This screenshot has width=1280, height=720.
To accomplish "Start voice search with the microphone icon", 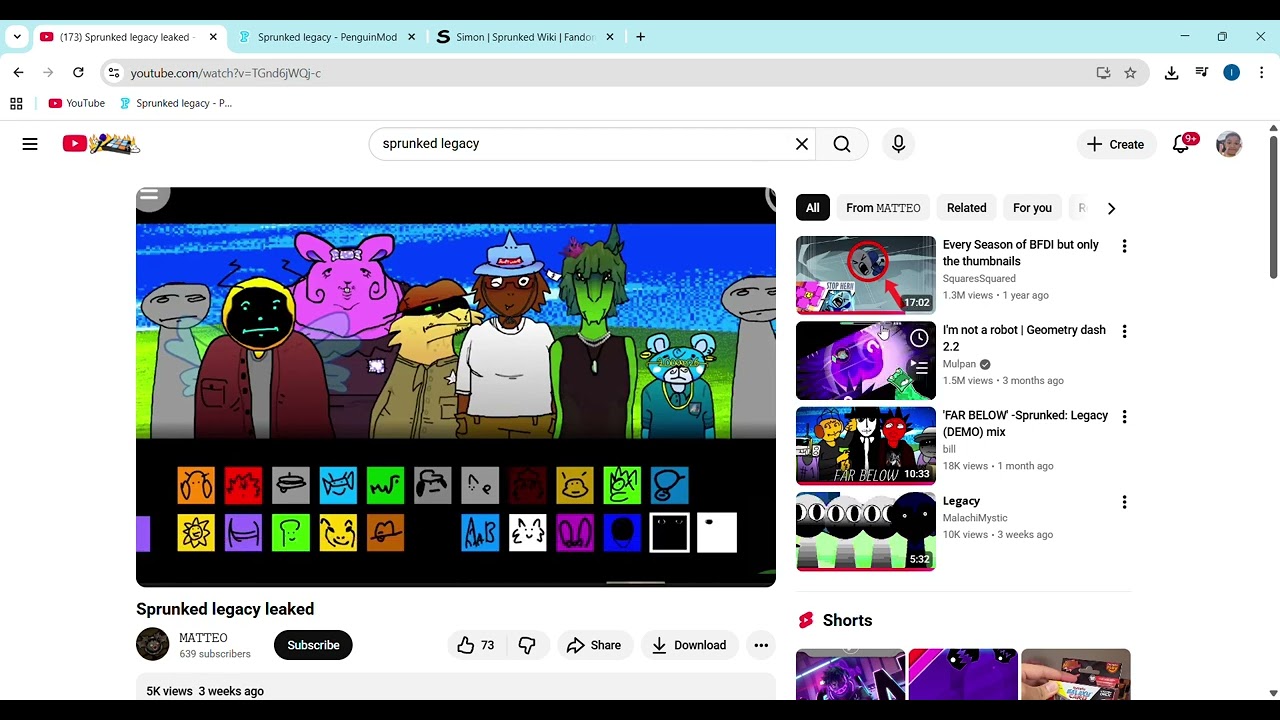I will point(898,144).
